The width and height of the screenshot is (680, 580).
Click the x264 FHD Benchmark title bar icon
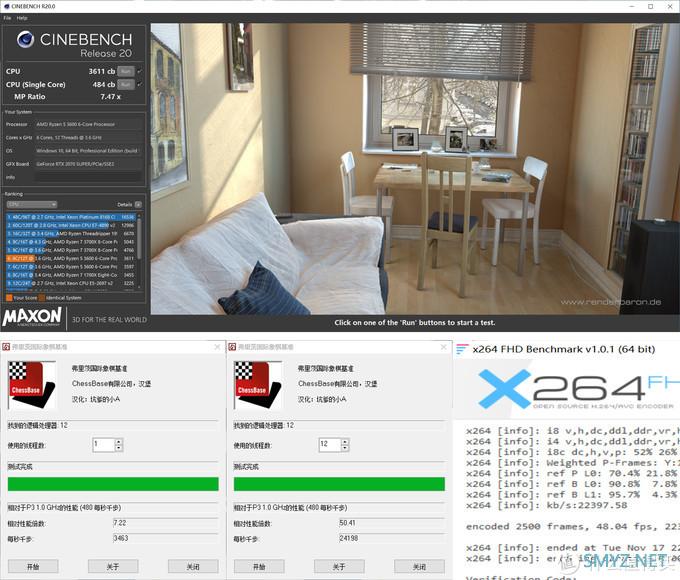point(461,349)
